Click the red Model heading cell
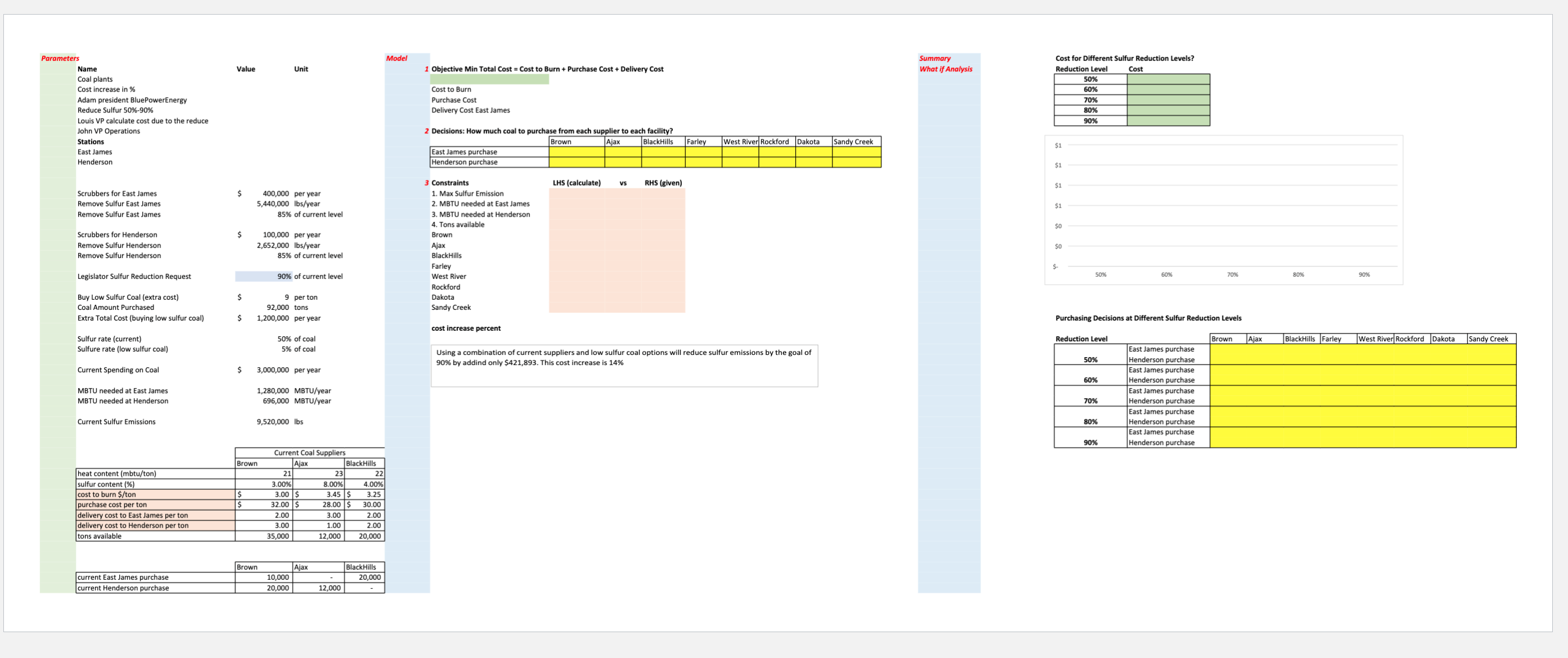Viewport: 1568px width, 658px height. click(x=396, y=58)
